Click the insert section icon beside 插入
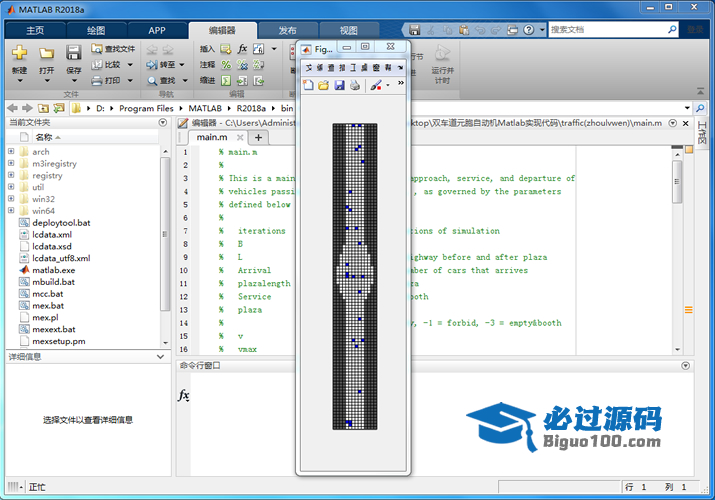Viewport: 715px width, 500px height. (226, 49)
